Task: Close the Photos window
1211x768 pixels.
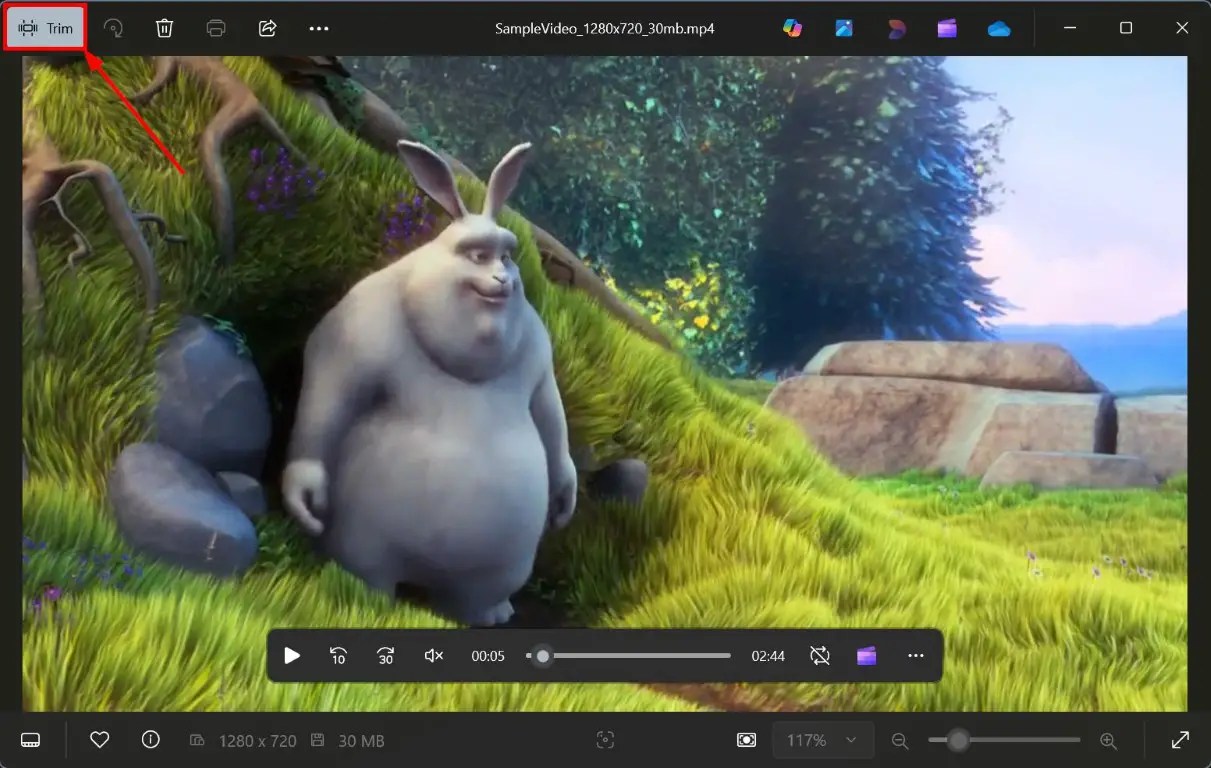Action: click(x=1183, y=28)
